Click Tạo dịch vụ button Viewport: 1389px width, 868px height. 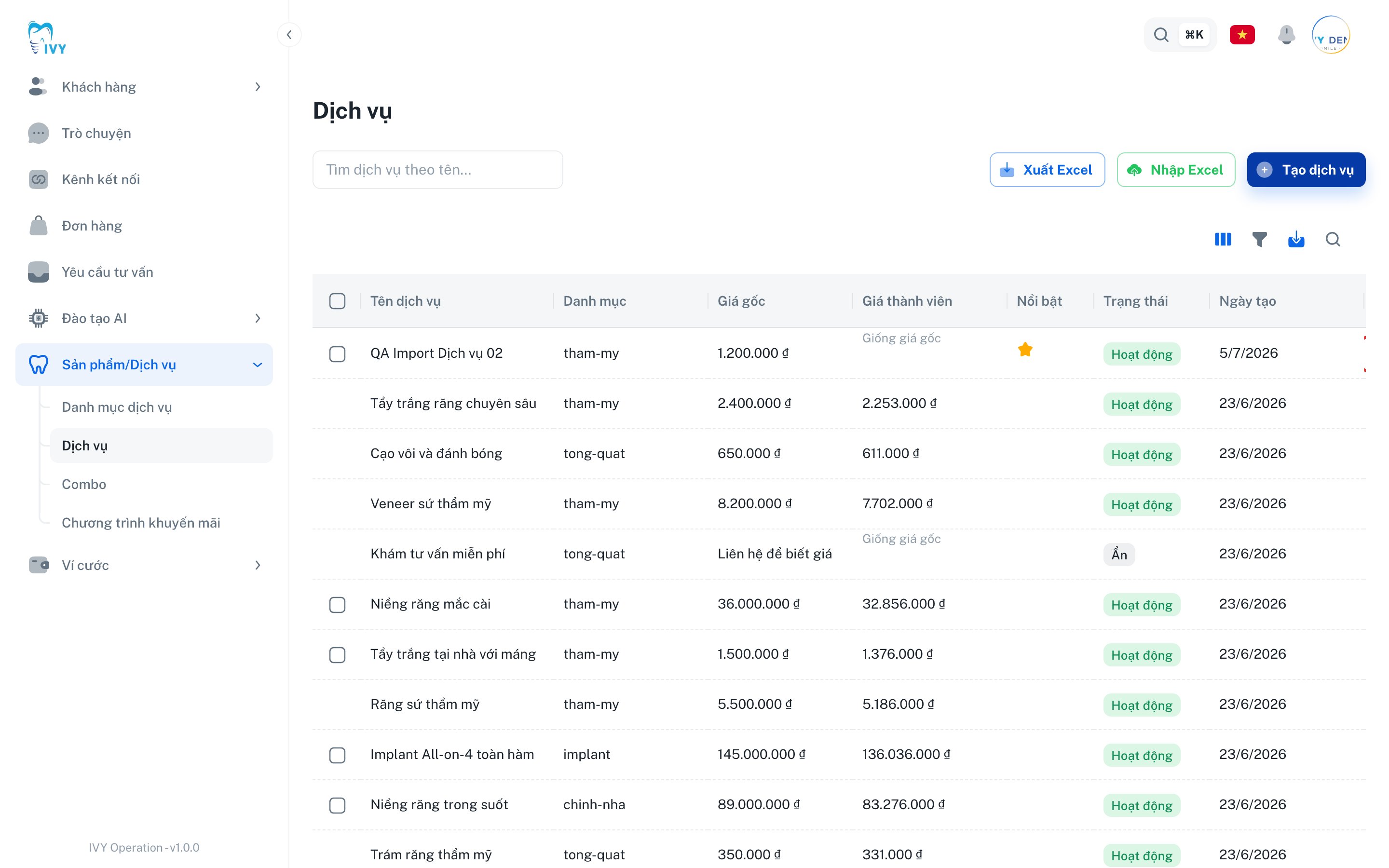pos(1306,170)
